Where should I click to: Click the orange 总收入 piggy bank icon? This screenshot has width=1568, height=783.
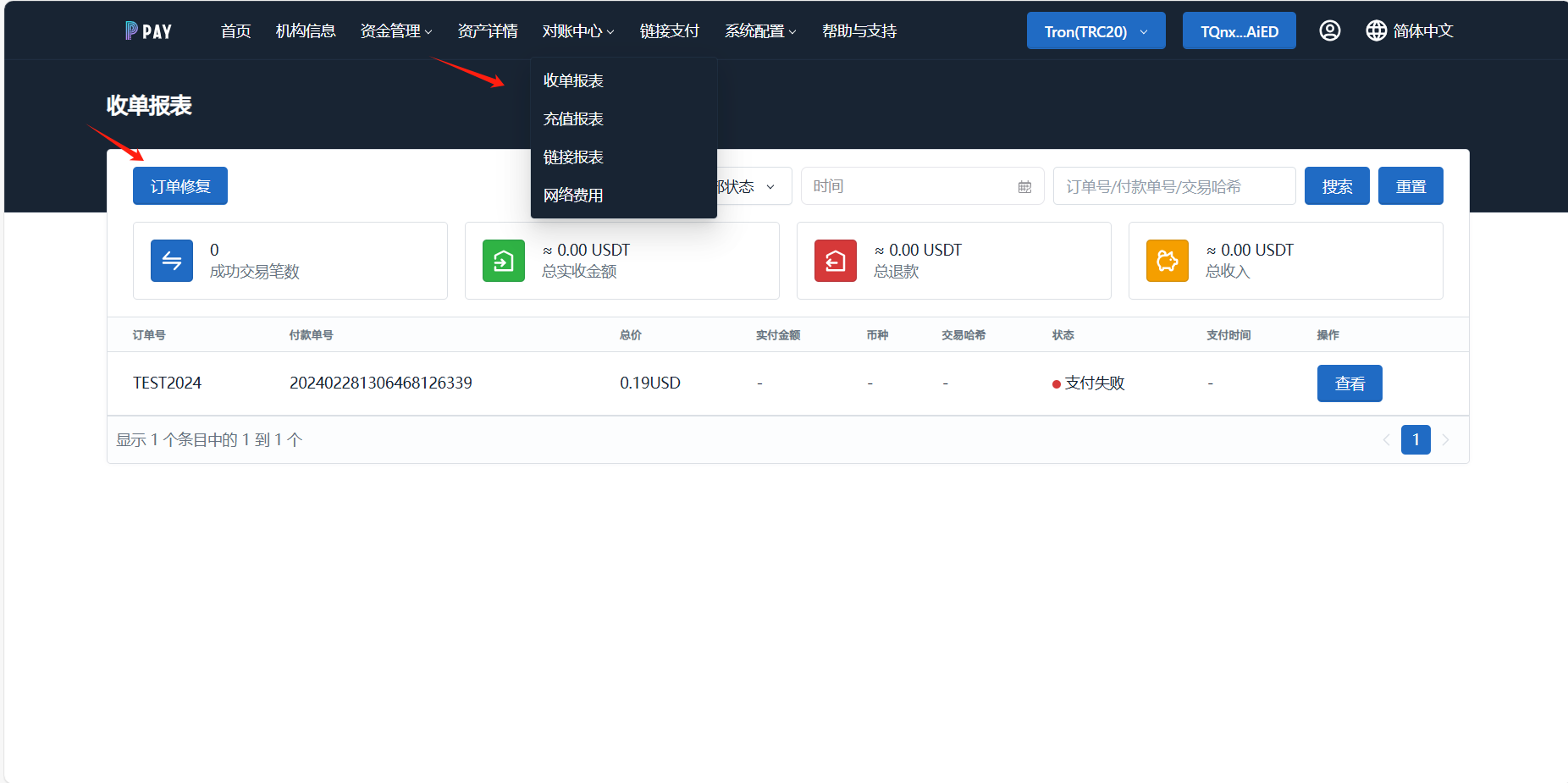pos(1168,261)
